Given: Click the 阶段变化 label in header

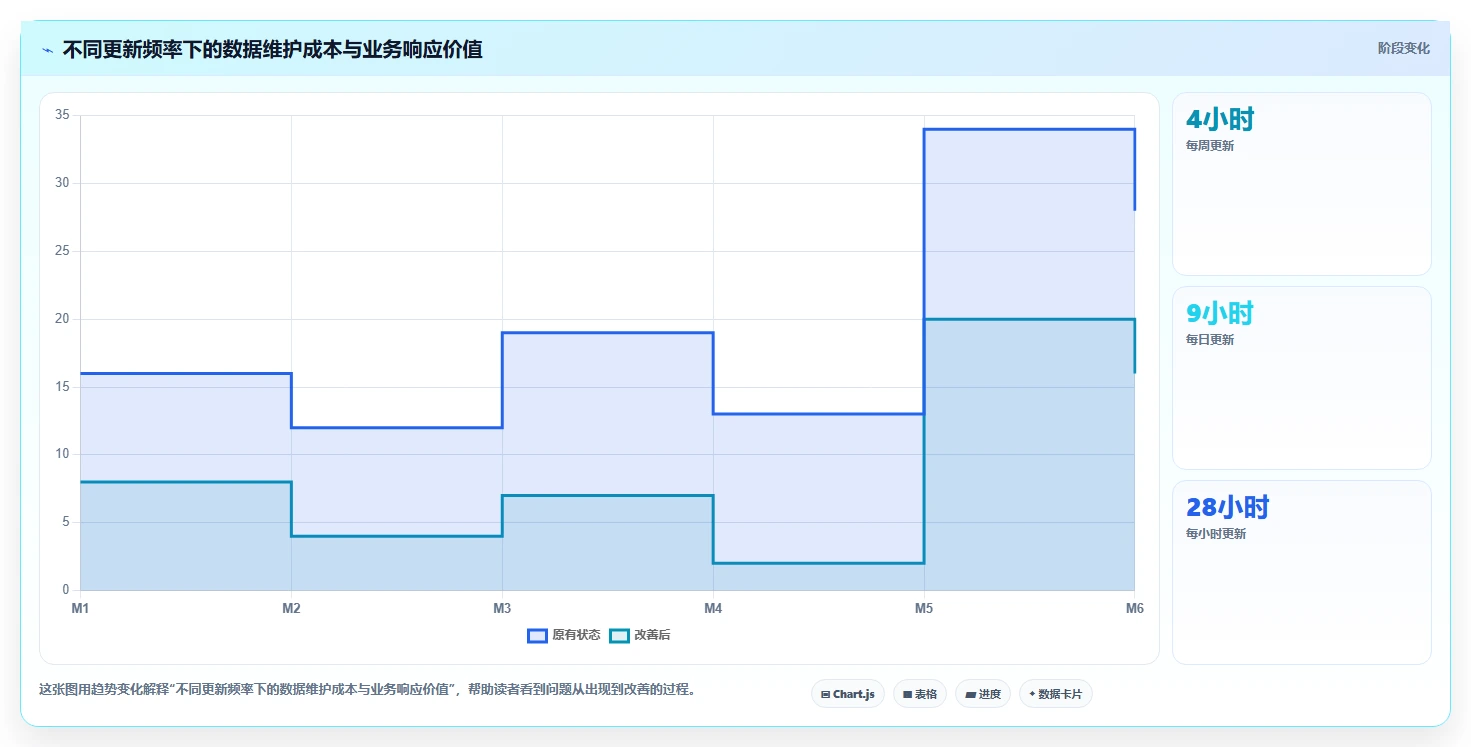Looking at the screenshot, I should (x=1404, y=48).
